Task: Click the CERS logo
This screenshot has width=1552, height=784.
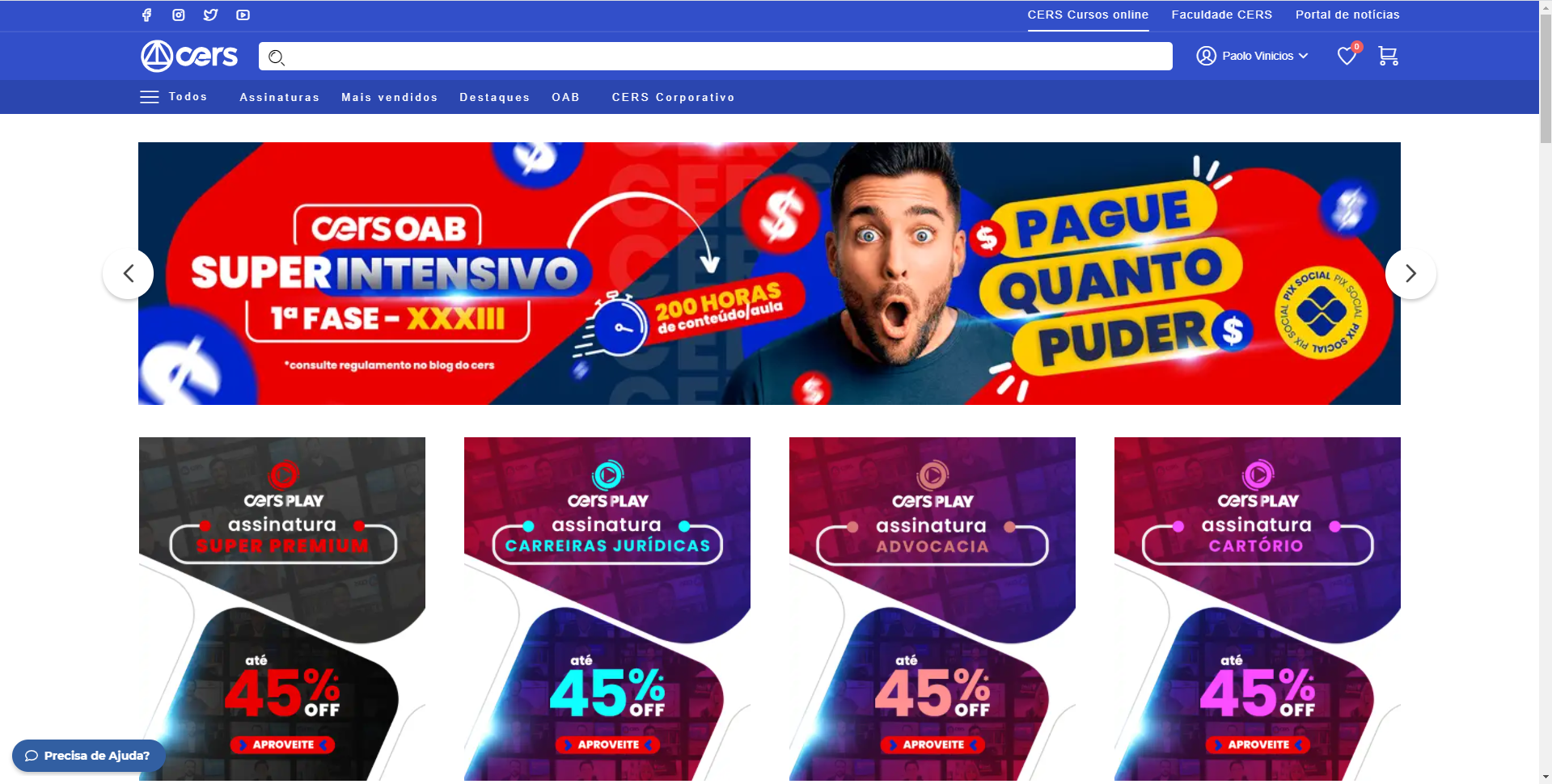Action: [189, 56]
